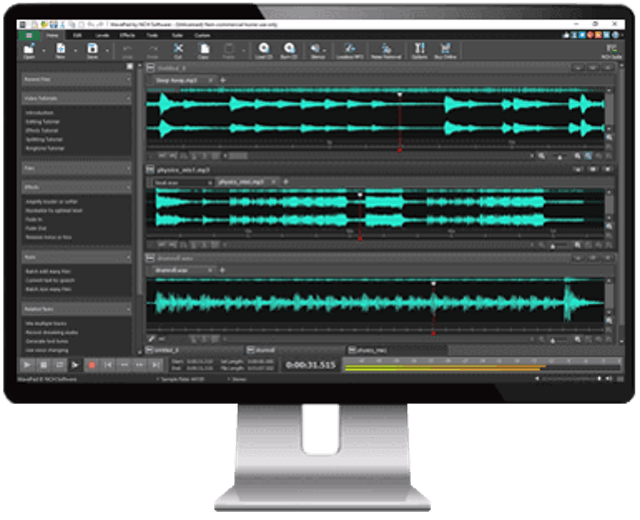Viewport: 640px width, 520px height.
Task: Collapse the Files sidebar section
Action: 128,168
